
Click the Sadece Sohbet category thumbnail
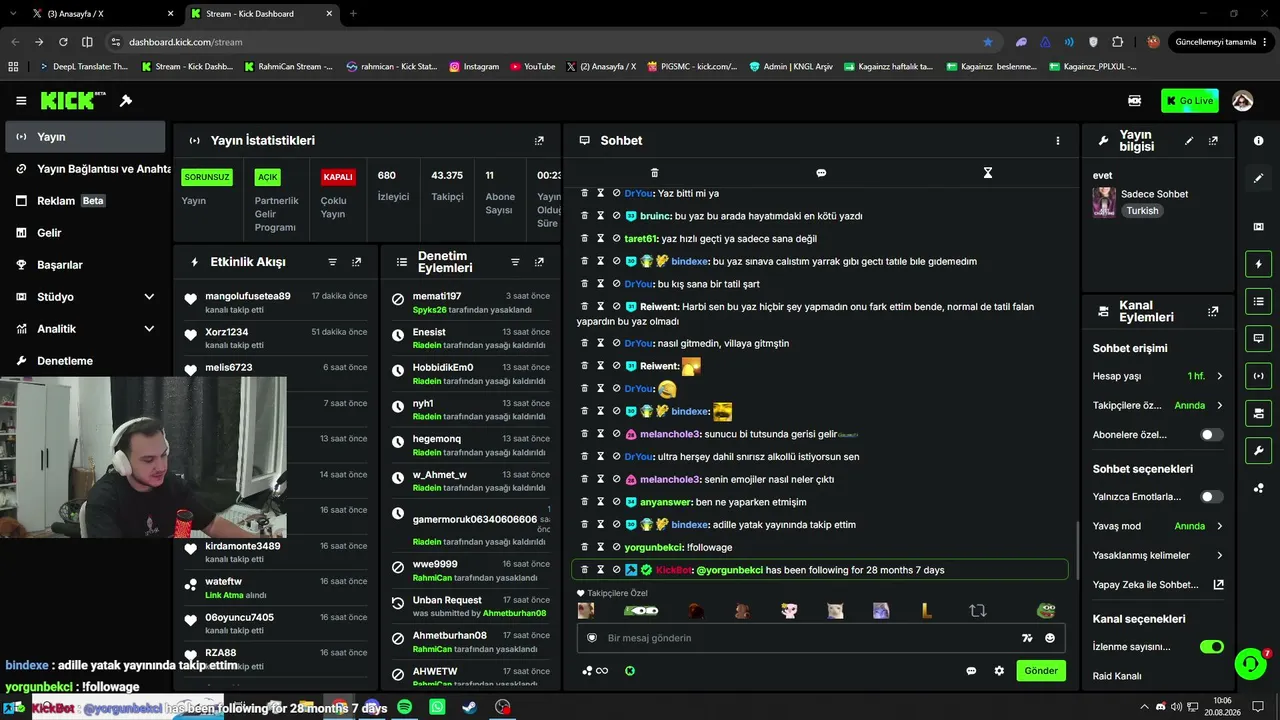[1104, 202]
